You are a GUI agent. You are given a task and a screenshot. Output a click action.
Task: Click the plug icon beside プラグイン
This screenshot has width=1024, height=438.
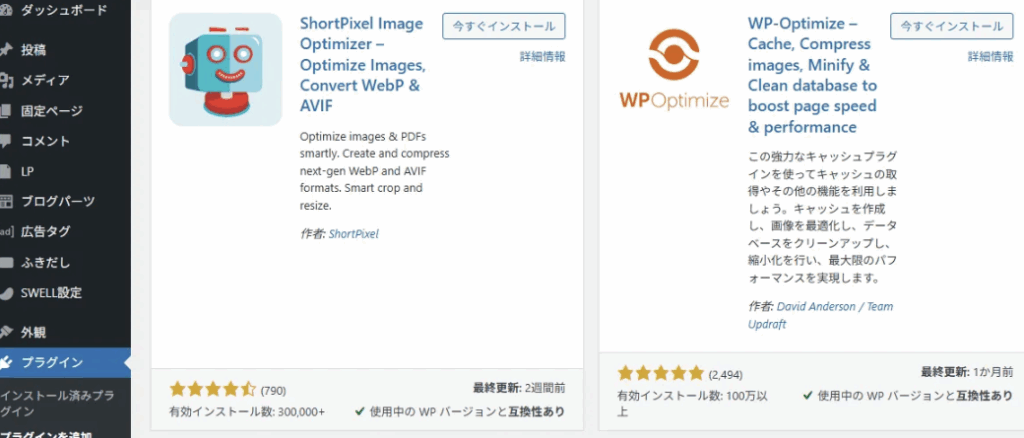click(x=6, y=362)
